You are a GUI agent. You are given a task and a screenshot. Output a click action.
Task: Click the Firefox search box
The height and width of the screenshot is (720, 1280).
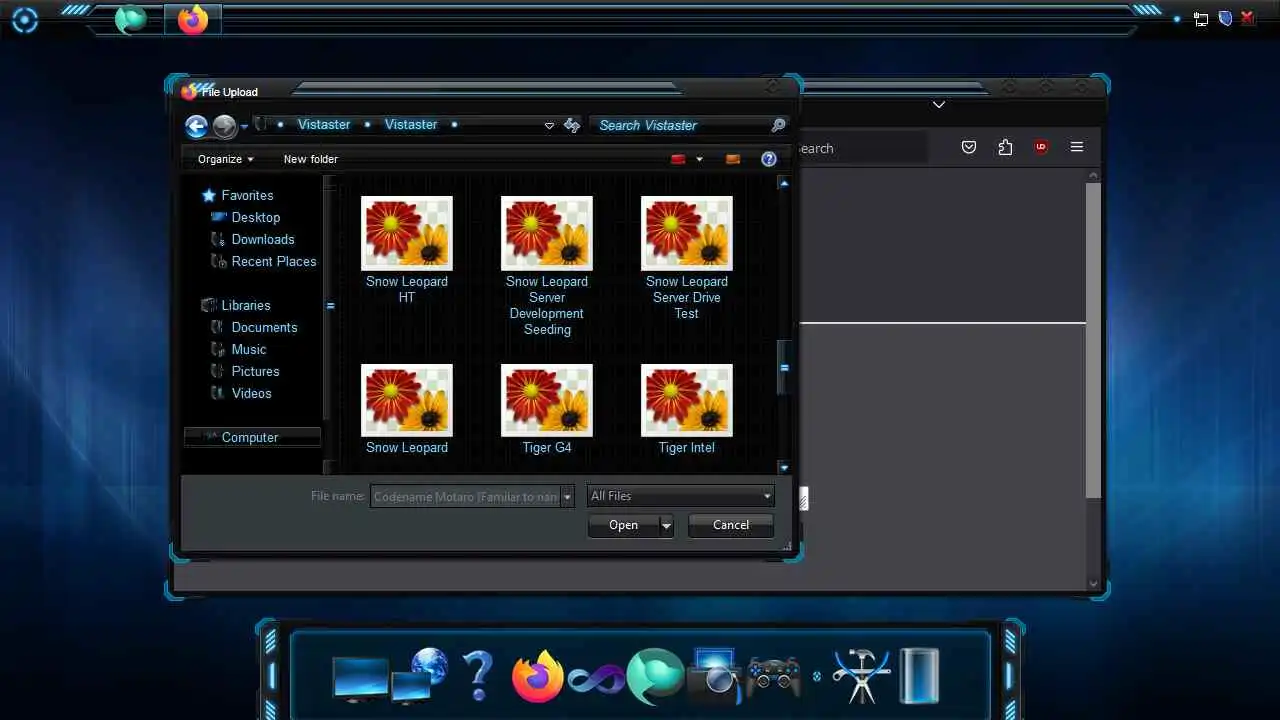pos(862,148)
